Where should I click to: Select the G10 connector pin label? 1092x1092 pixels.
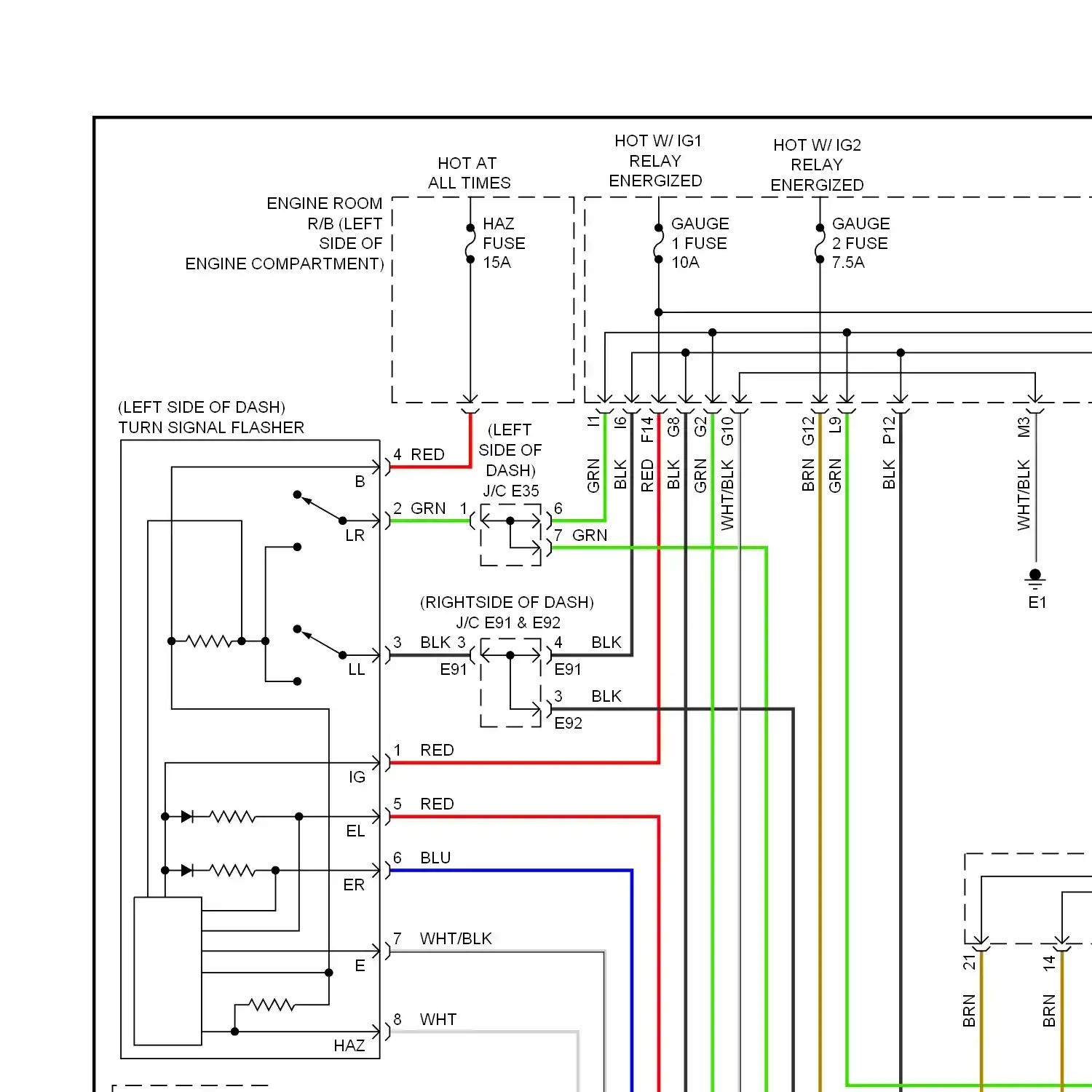pyautogui.click(x=727, y=430)
